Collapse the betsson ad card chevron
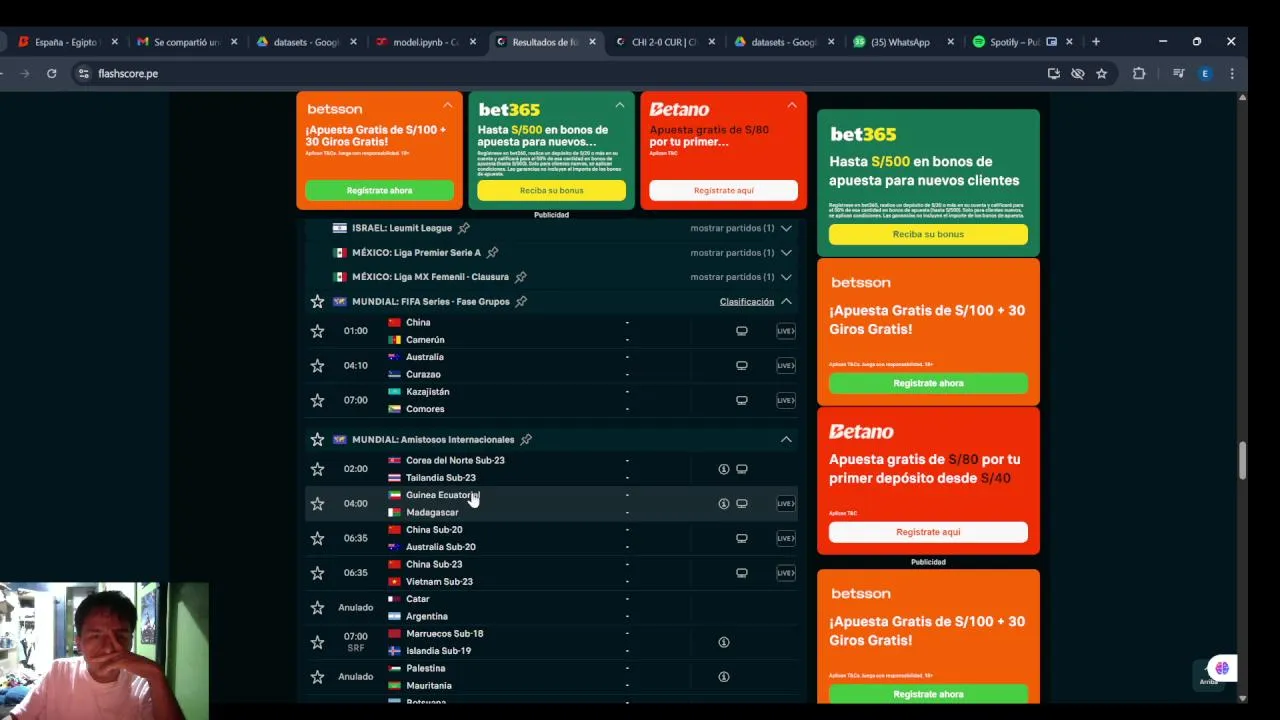 pyautogui.click(x=448, y=105)
